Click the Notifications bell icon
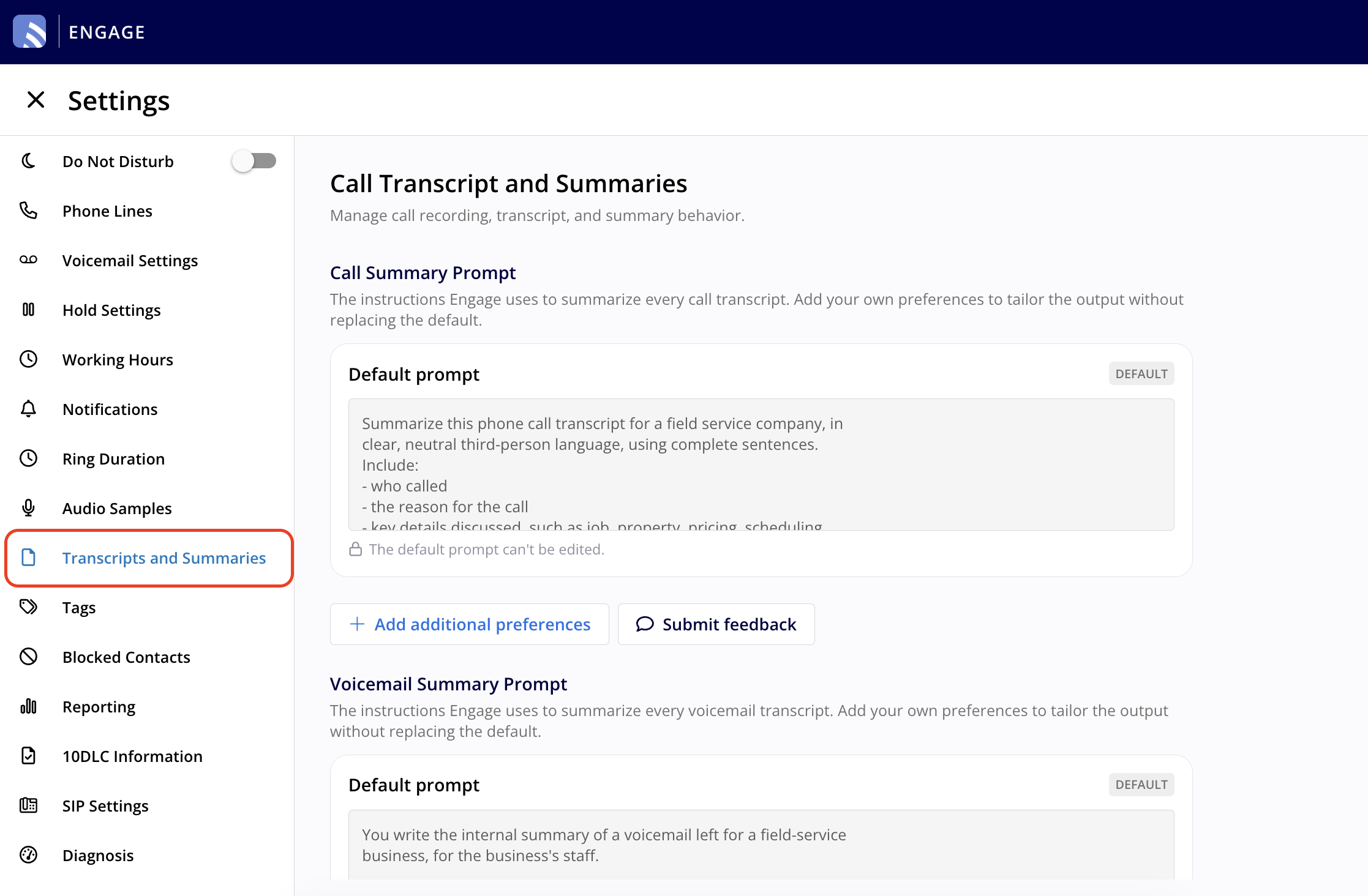The image size is (1368, 896). point(28,409)
